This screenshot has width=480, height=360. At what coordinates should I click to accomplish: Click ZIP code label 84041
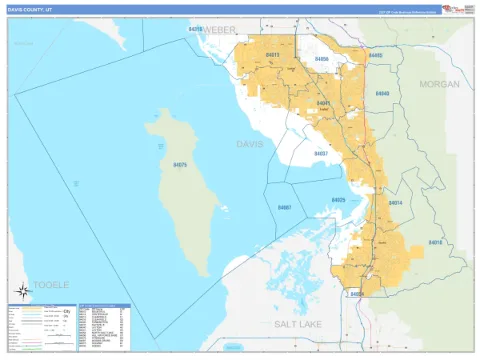323,103
